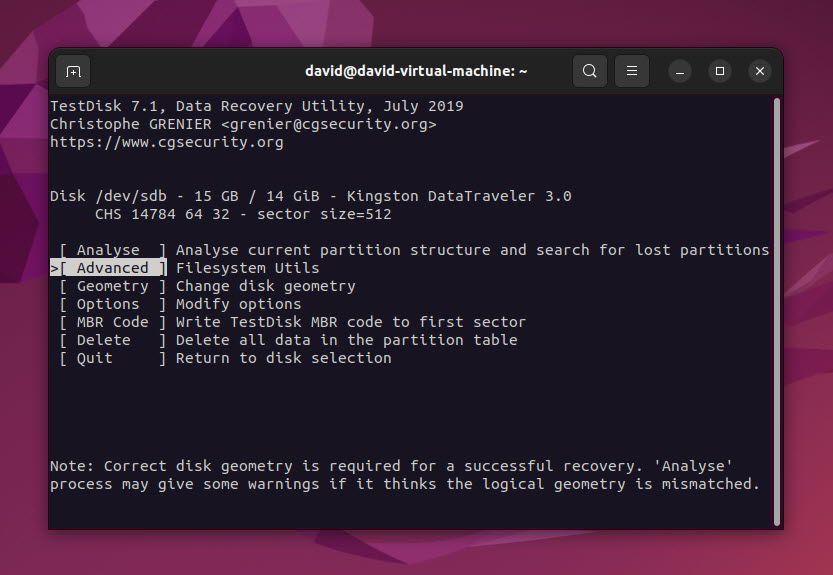Viewport: 833px width, 575px height.
Task: Maximize the terminal window
Action: pyautogui.click(x=720, y=71)
